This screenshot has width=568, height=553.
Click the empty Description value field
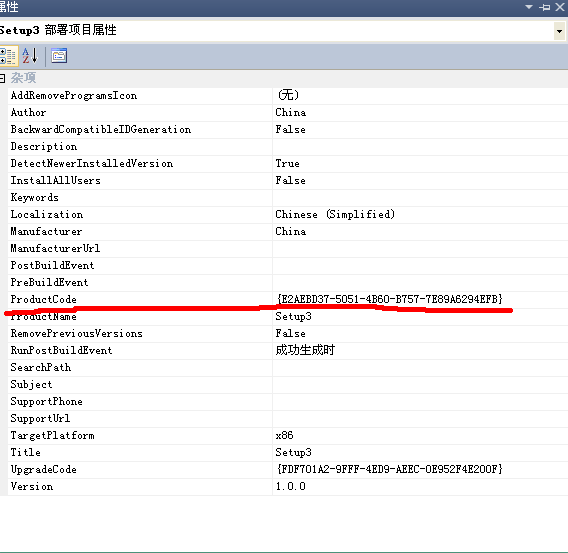point(420,147)
